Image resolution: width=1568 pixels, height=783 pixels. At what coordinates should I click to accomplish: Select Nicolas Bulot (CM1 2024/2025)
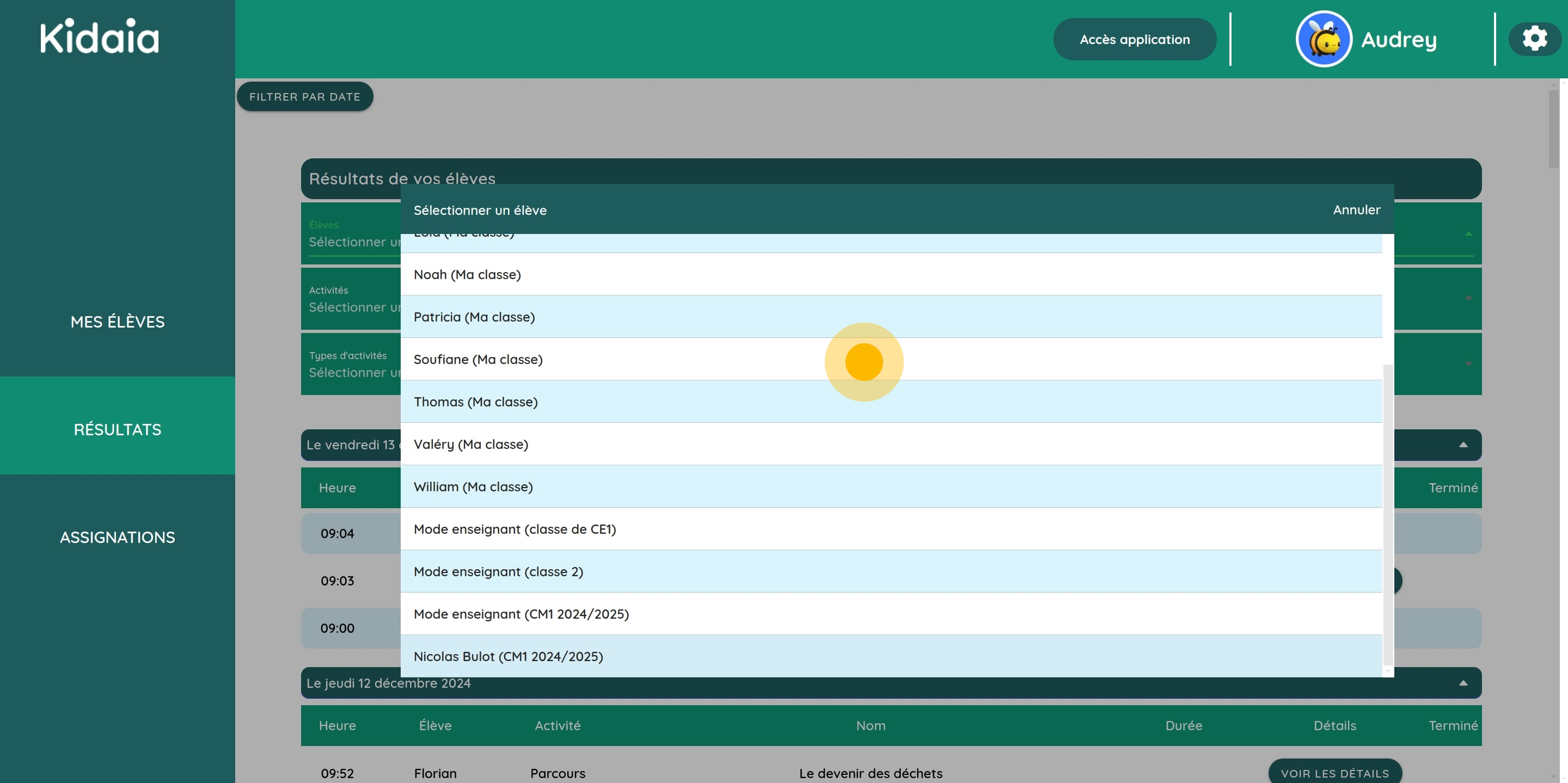tap(507, 656)
